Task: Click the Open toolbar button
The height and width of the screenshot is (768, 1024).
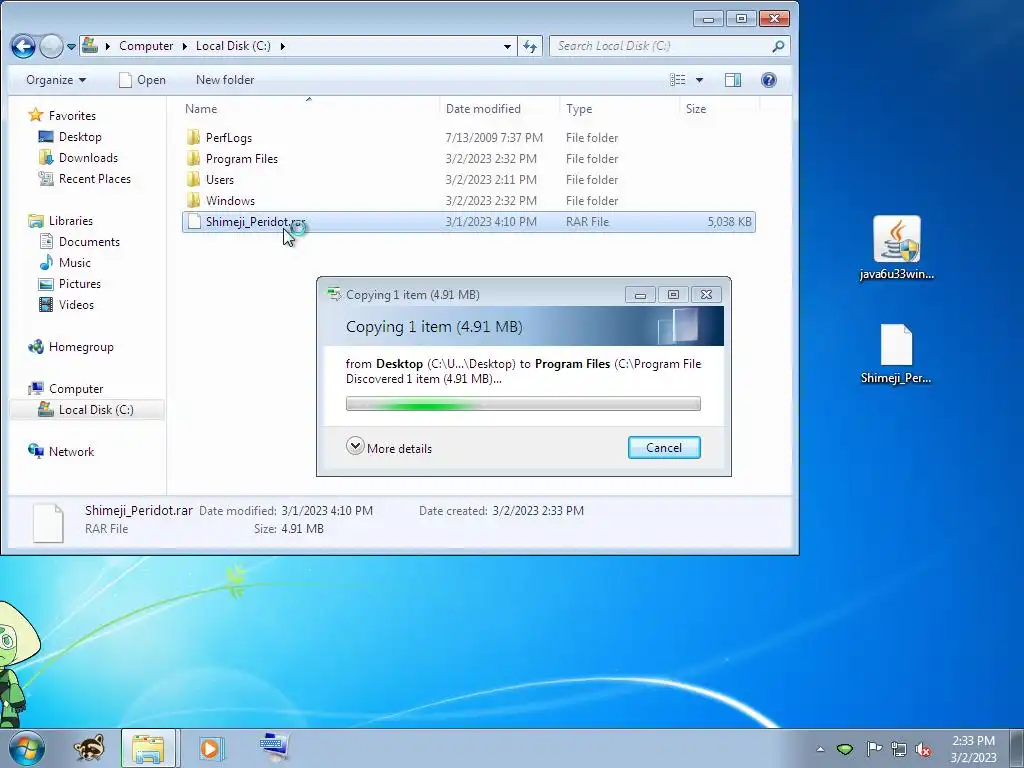Action: (142, 80)
